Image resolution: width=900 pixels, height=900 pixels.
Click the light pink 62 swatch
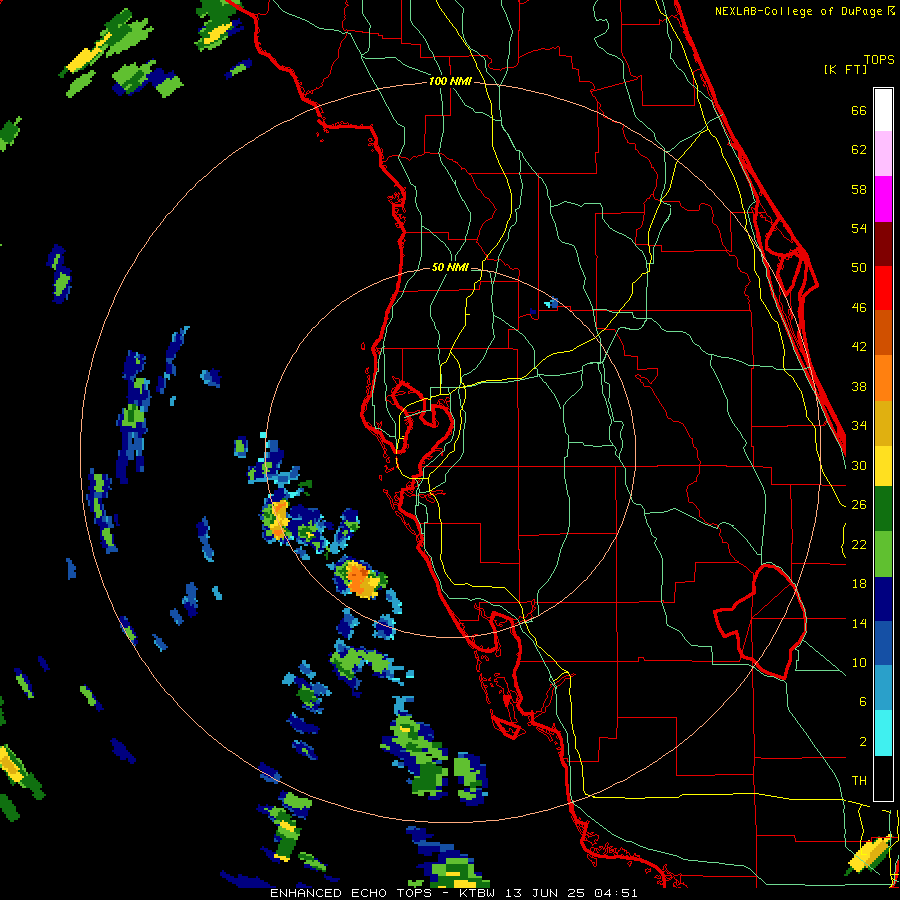pos(883,153)
